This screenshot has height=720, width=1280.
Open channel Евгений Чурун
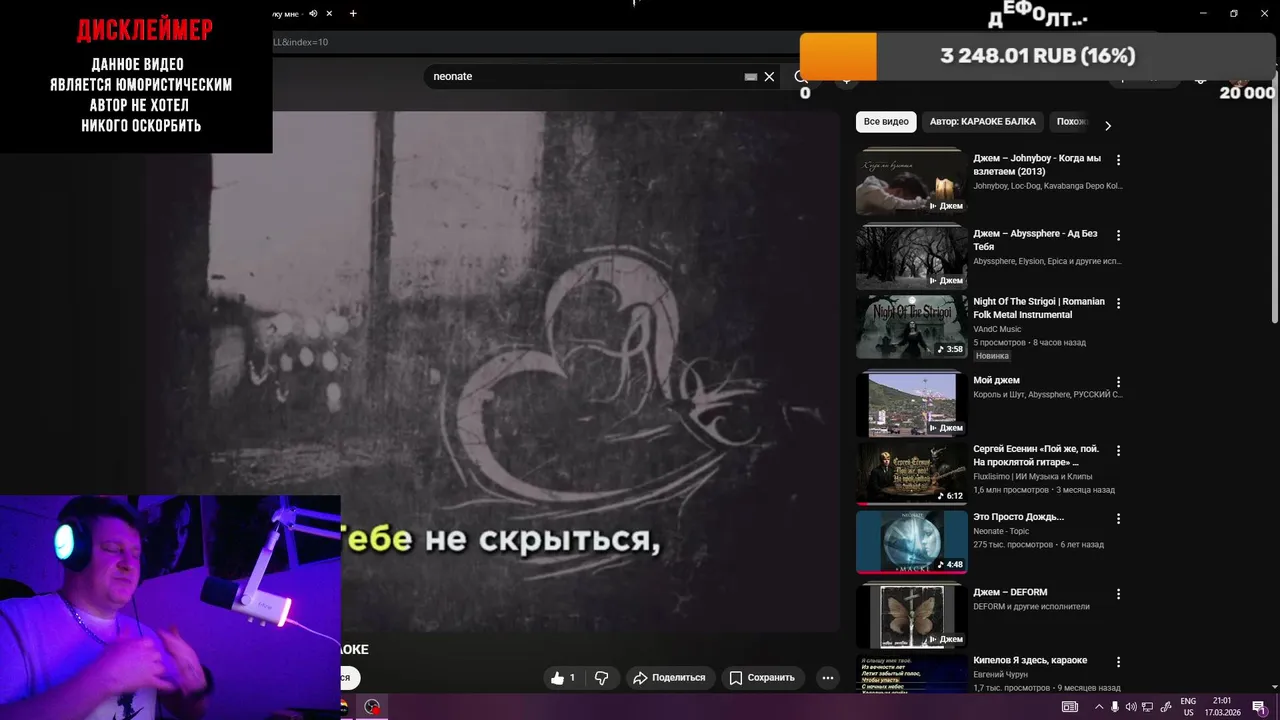click(1000, 675)
